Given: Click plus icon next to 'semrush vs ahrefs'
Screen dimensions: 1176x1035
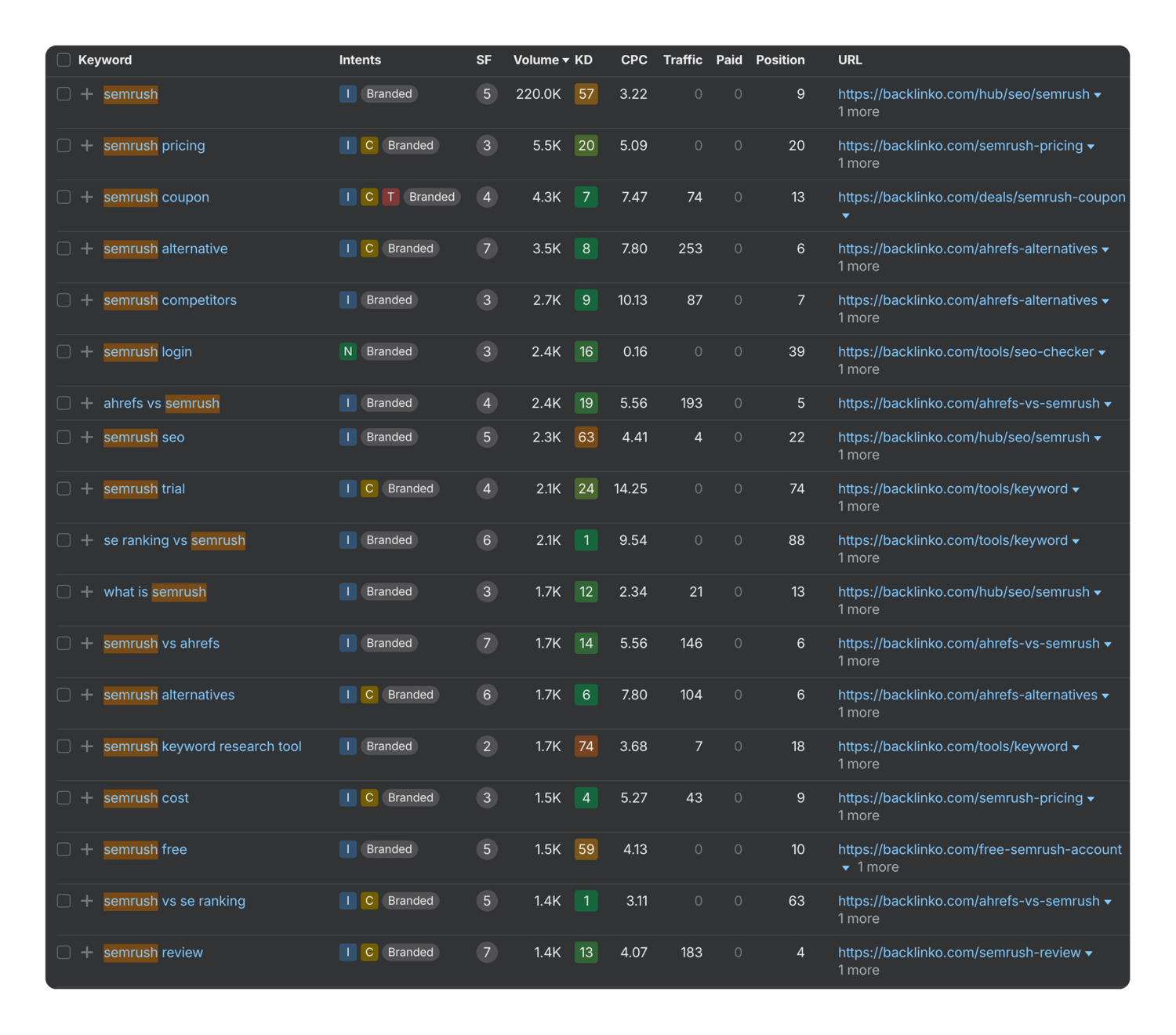Looking at the screenshot, I should click(87, 644).
